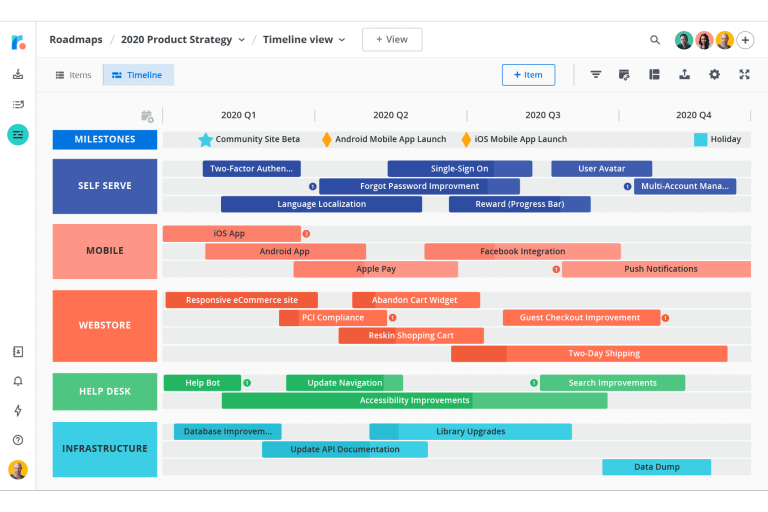
Task: Open Search Improvements item bar
Action: pos(612,383)
